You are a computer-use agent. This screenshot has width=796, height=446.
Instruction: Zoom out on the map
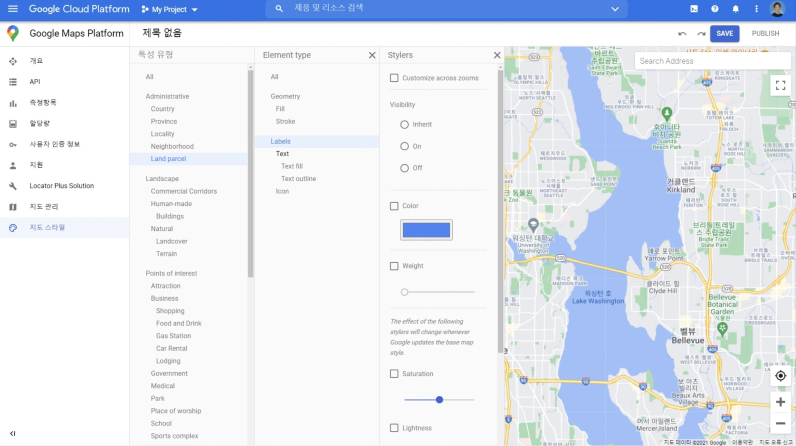[x=780, y=423]
